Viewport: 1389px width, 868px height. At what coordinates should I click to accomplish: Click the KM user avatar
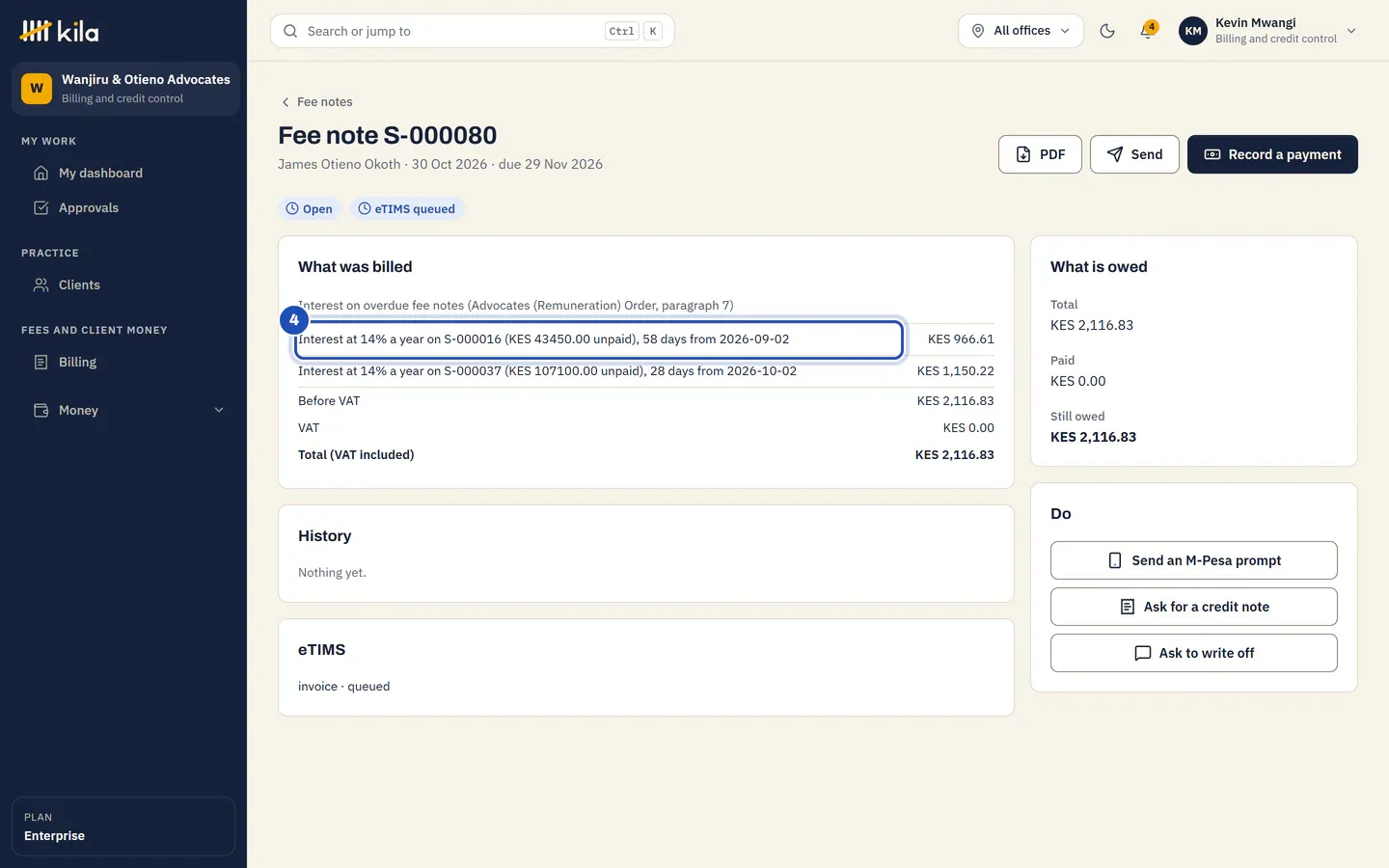point(1193,31)
